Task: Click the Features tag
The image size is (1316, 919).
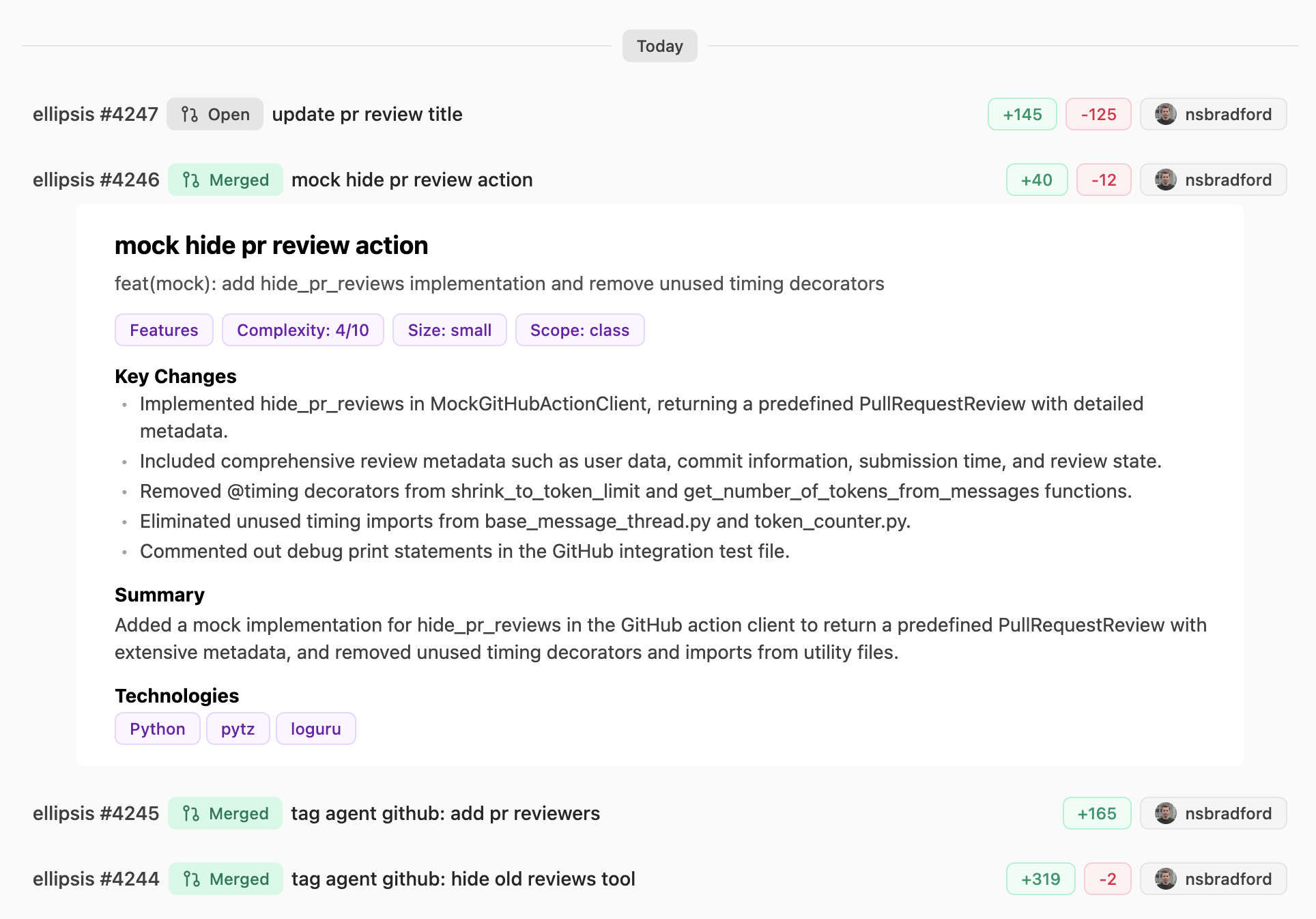Action: [x=164, y=330]
